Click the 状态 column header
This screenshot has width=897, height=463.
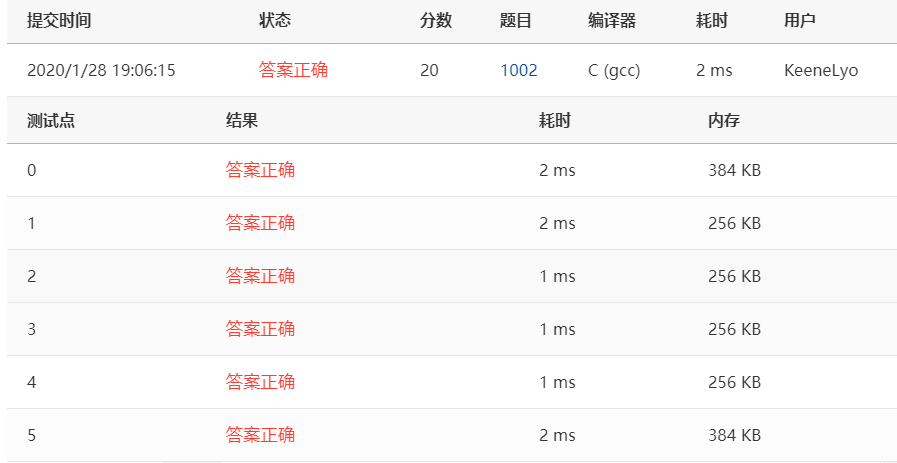[275, 21]
